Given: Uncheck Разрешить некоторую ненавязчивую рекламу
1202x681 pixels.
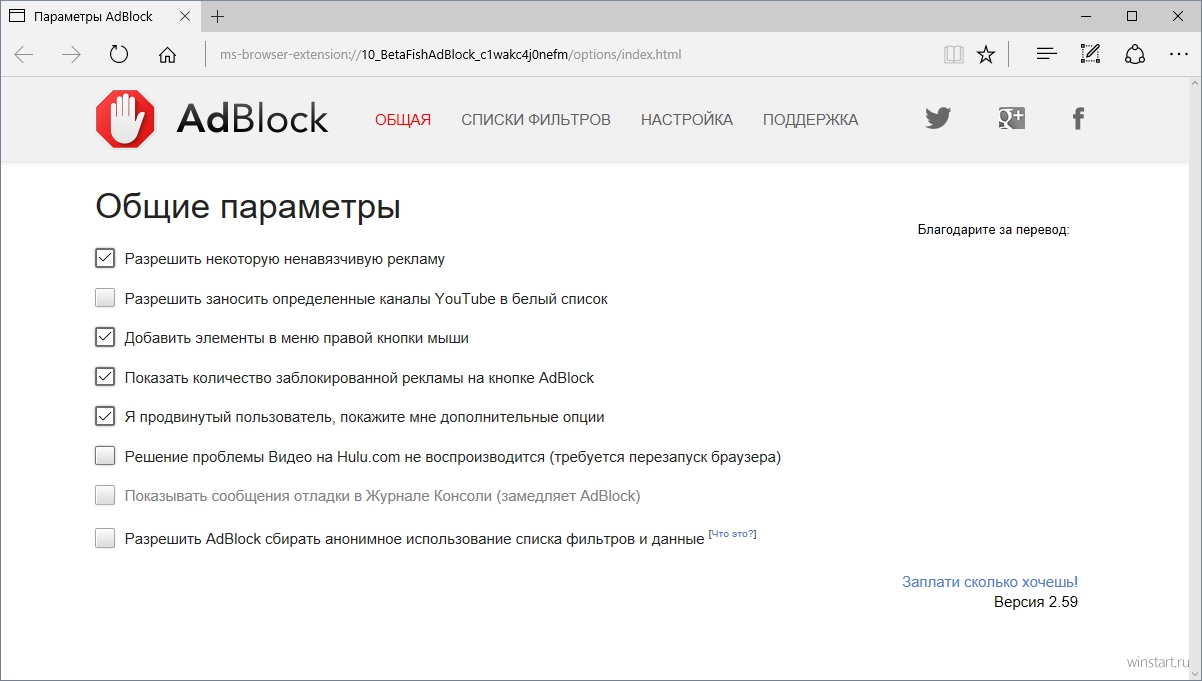Looking at the screenshot, I should point(105,258).
